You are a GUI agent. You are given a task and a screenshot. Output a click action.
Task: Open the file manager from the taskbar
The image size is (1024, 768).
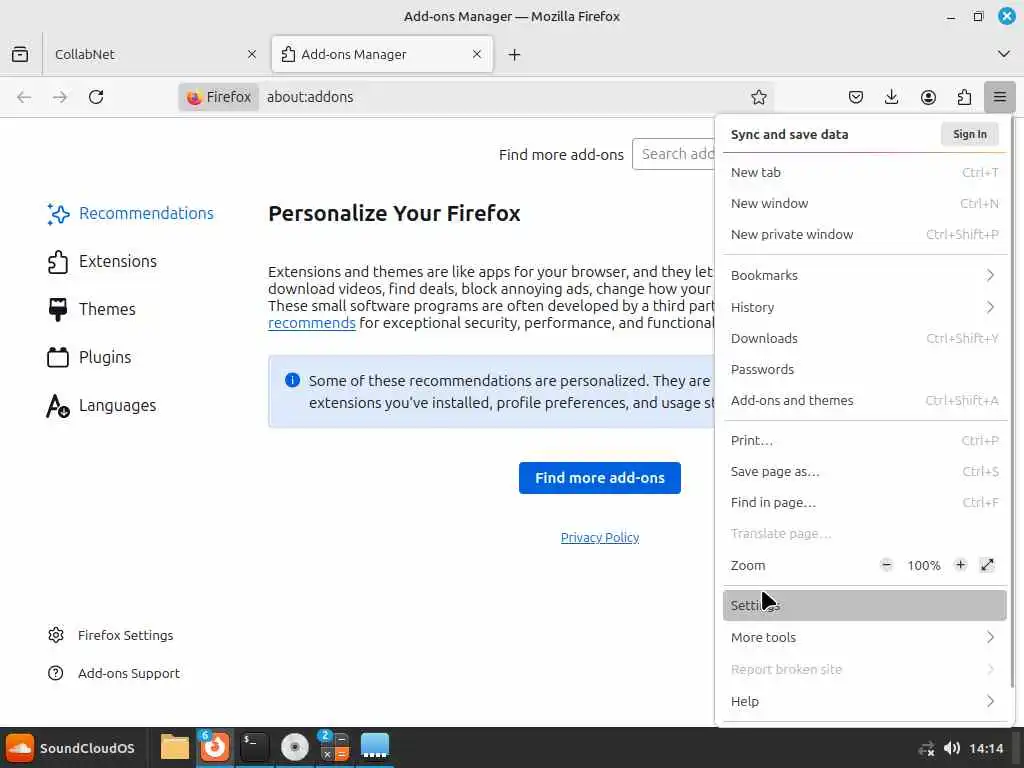click(174, 748)
